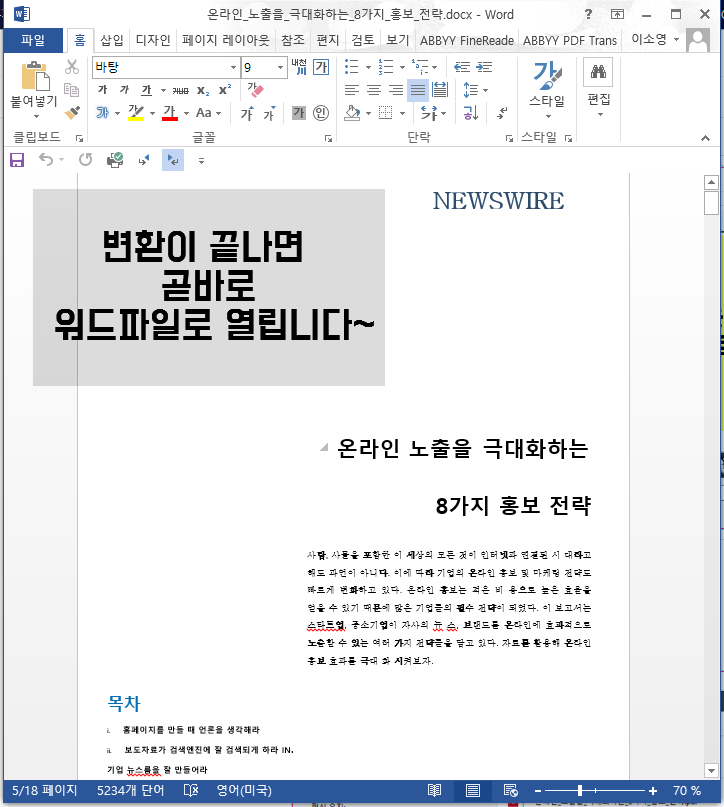Select the Format Painter brush
Viewport: 724px width, 807px height.
click(x=72, y=113)
